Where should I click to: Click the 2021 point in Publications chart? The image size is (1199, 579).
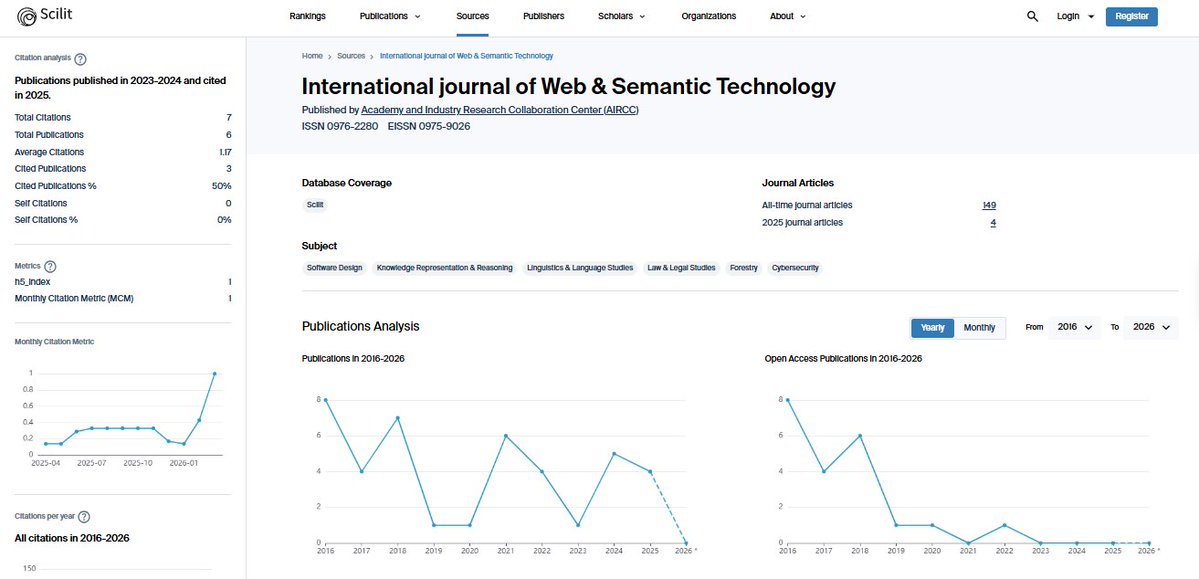coord(505,436)
